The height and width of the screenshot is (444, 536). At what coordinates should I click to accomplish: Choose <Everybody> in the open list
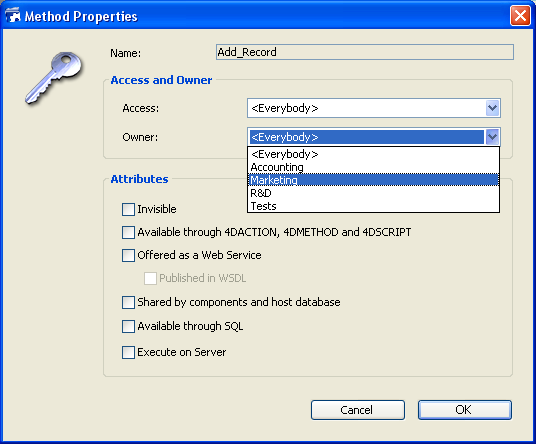tap(373, 154)
